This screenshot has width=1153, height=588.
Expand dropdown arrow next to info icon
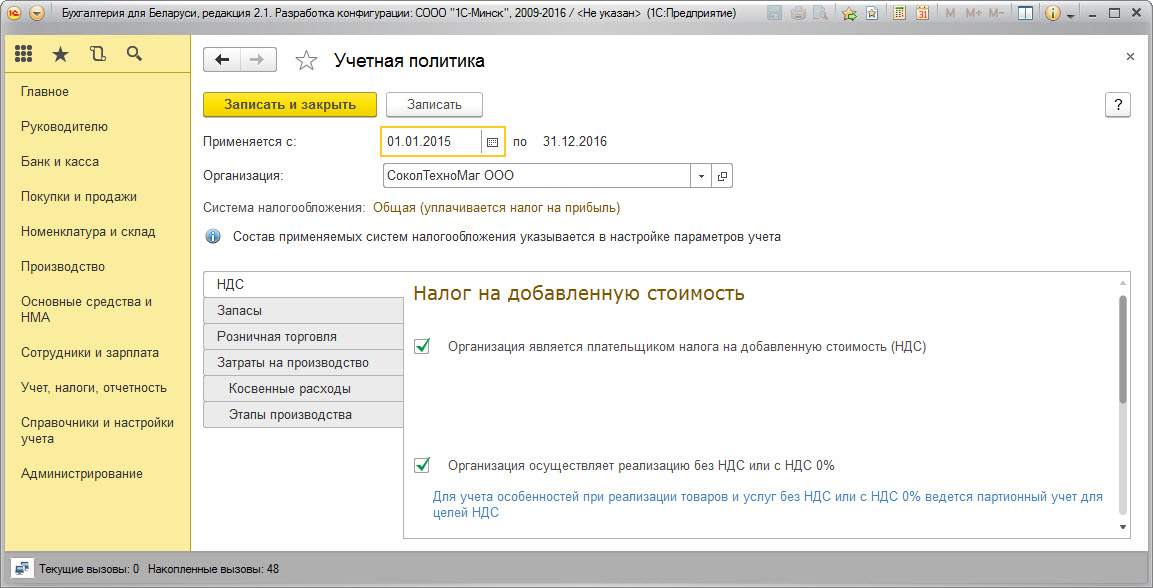(1071, 16)
